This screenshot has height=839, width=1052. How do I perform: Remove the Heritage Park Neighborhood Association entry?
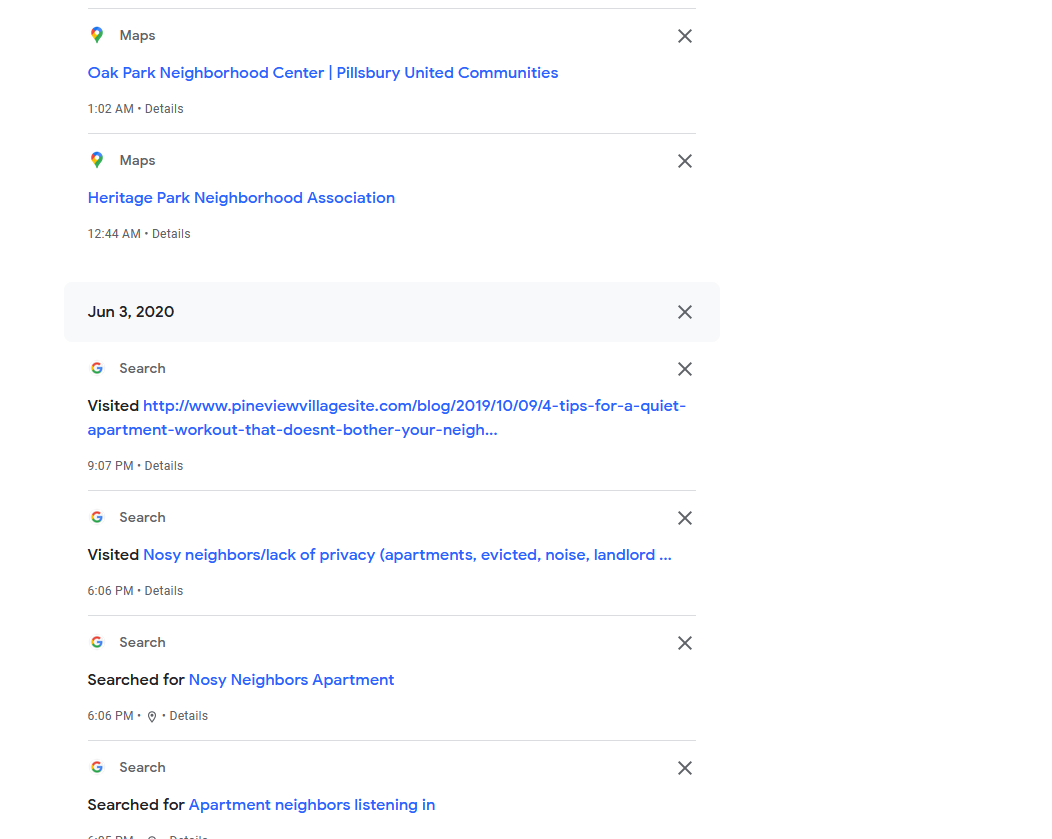(685, 161)
